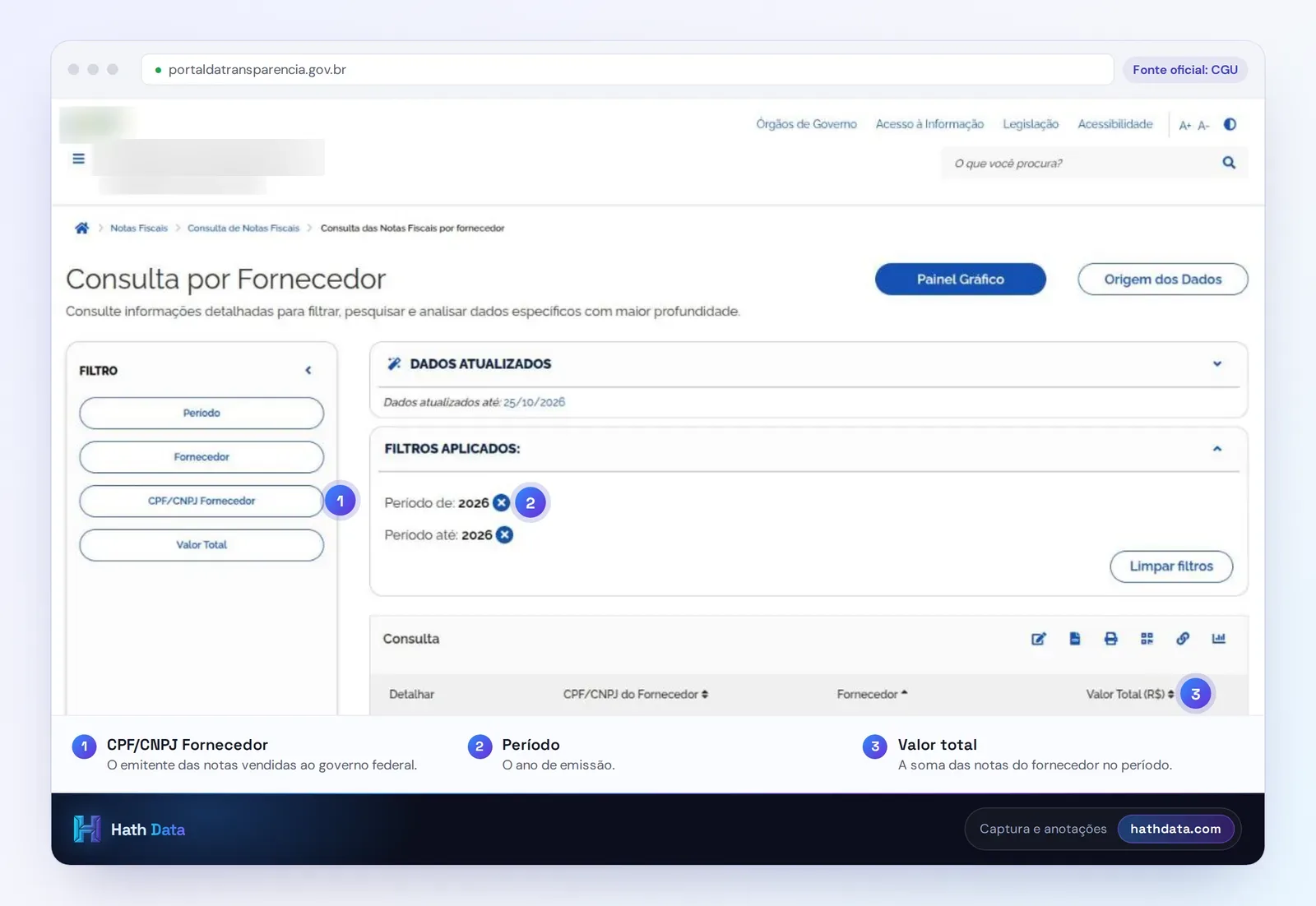
Task: Remove the 'Período de: 2026' filter
Action: pos(501,502)
